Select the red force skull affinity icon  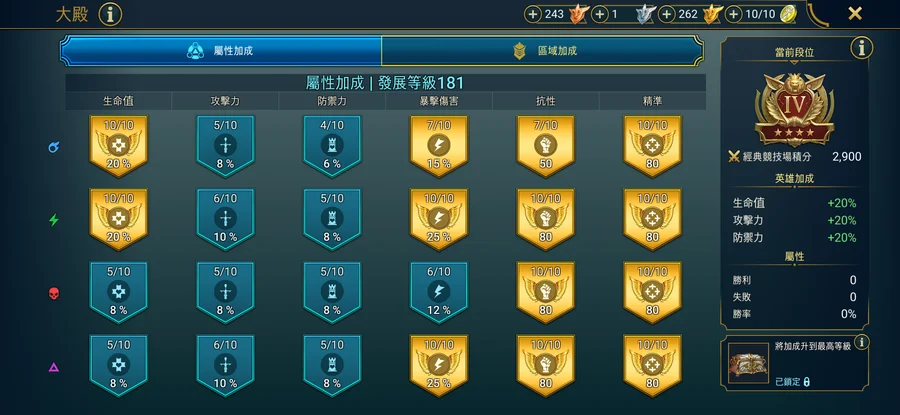(x=54, y=294)
